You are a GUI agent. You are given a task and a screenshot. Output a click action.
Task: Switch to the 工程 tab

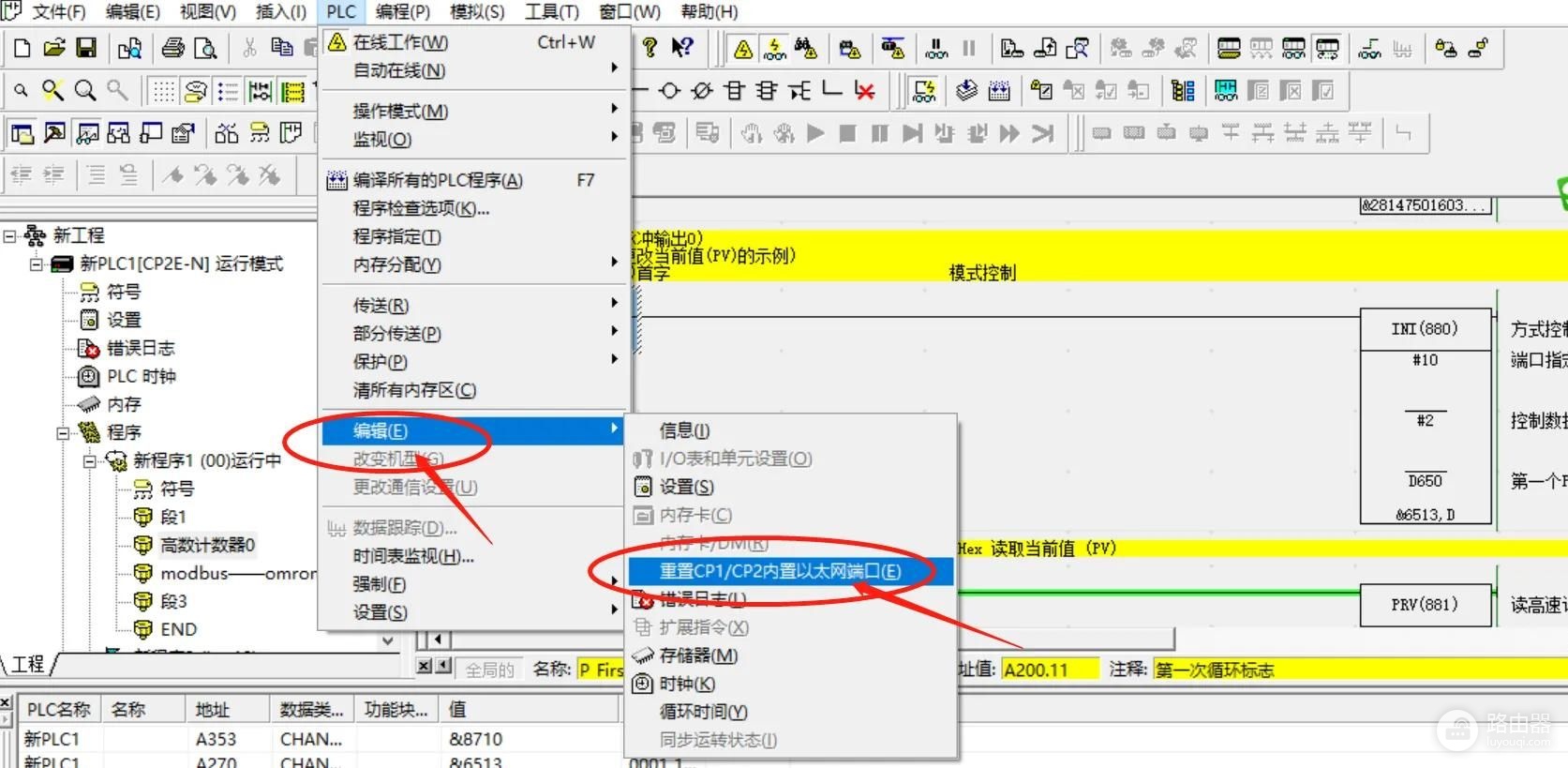pyautogui.click(x=28, y=664)
